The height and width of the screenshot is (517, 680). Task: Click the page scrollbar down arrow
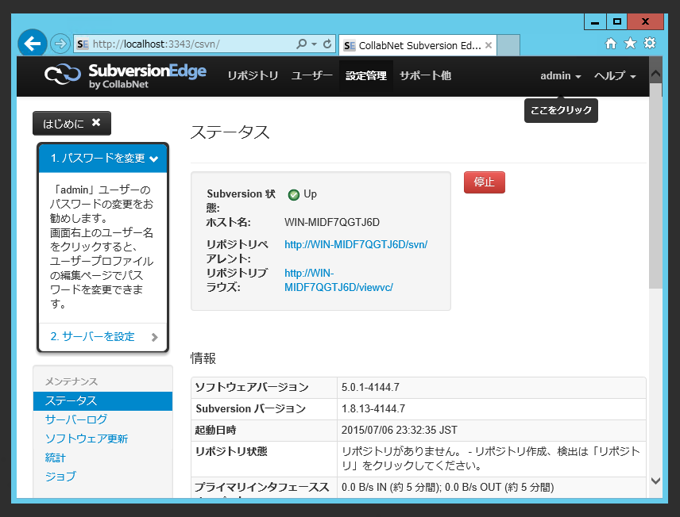tap(656, 481)
